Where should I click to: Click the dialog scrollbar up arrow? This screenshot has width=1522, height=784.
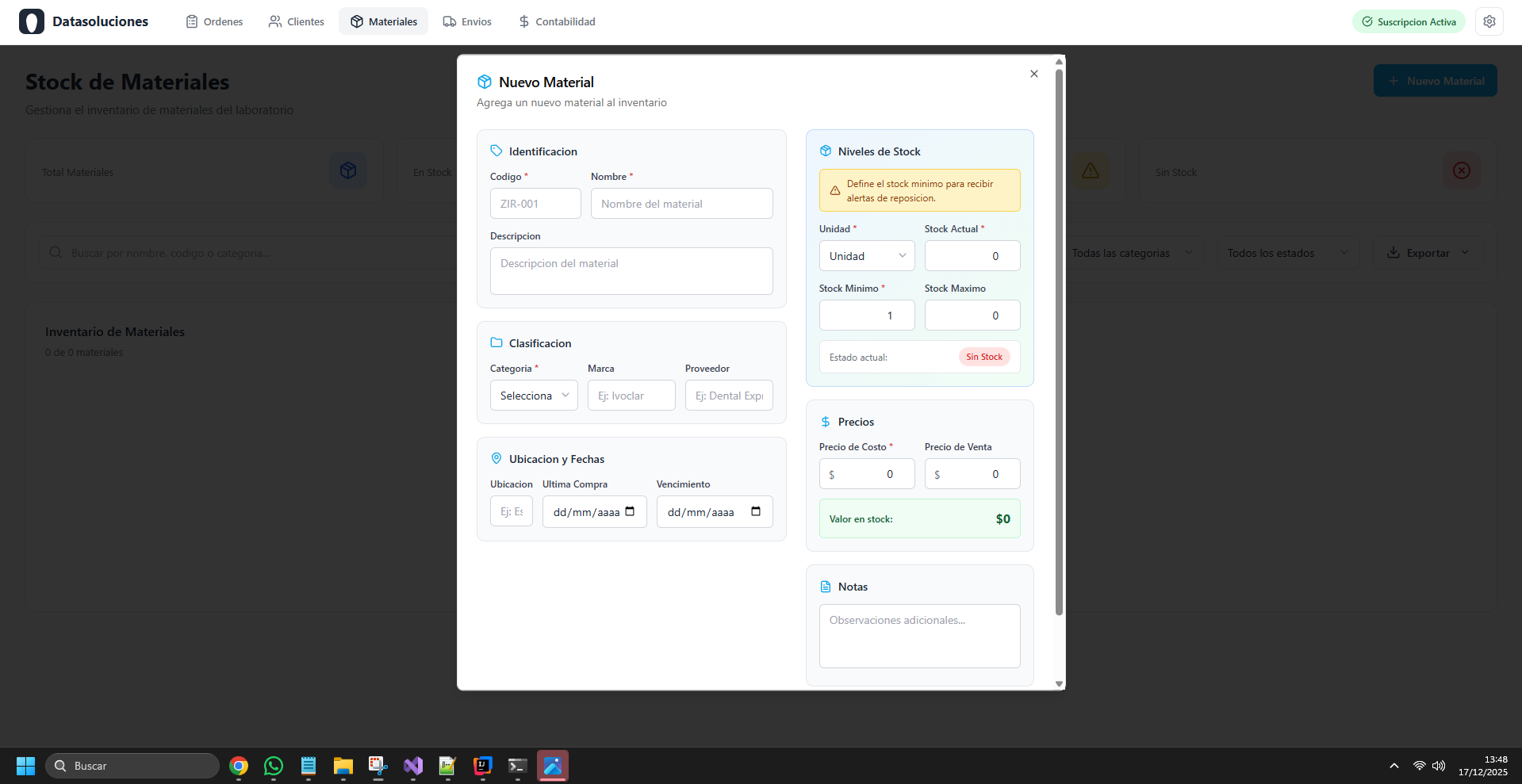1059,61
